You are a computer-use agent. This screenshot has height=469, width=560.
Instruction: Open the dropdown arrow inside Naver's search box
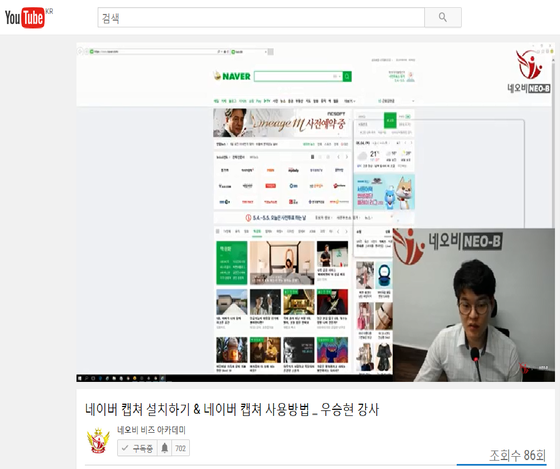click(339, 76)
